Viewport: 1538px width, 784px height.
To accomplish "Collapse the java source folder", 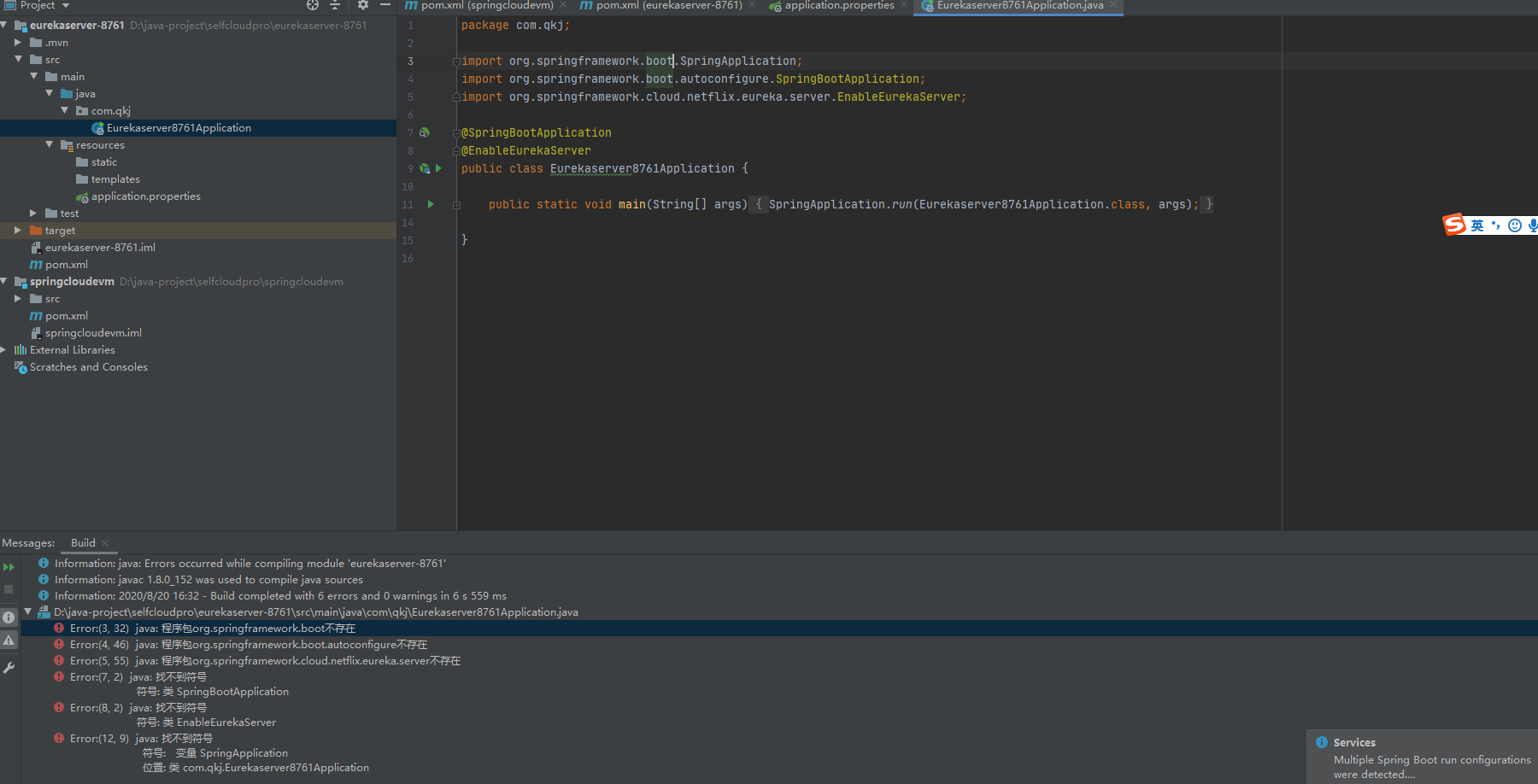I will [x=49, y=93].
